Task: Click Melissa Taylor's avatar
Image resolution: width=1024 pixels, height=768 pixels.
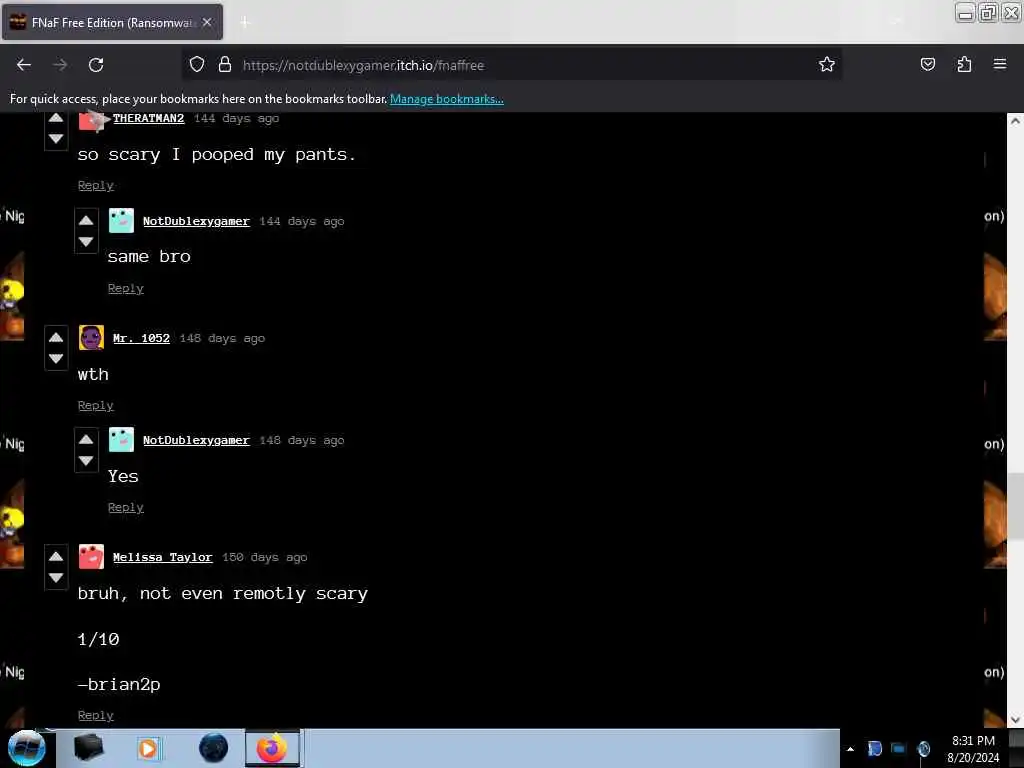Action: pyautogui.click(x=91, y=556)
